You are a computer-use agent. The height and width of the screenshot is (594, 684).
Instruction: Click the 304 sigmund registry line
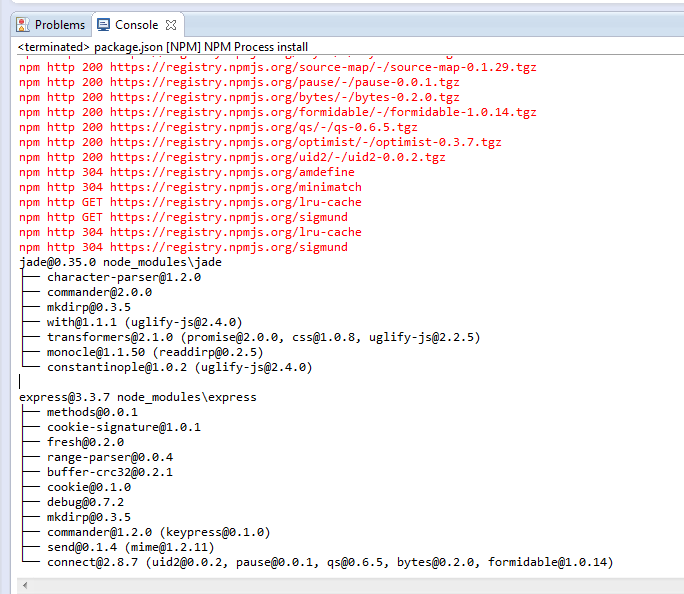pos(183,247)
